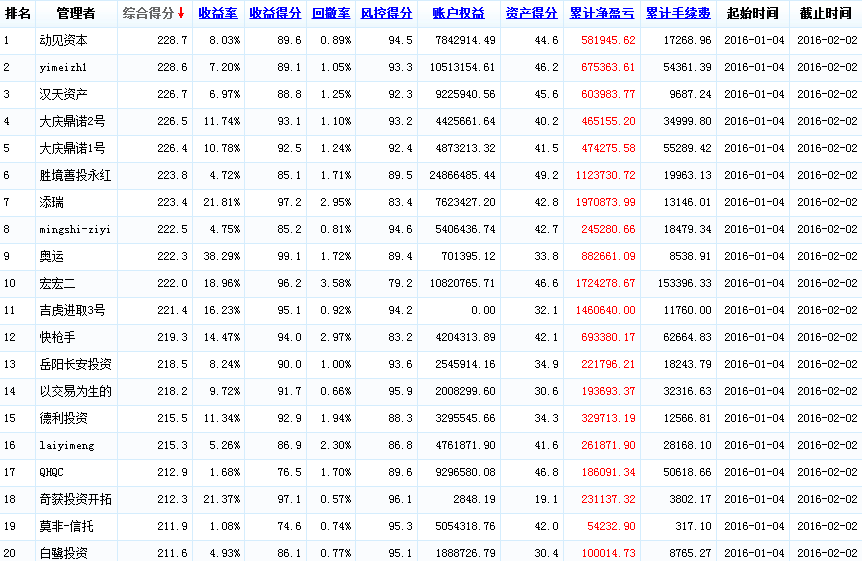Screen dimensions: 862x561
Task: Select manager name yimeizh1
Action: pos(63,67)
